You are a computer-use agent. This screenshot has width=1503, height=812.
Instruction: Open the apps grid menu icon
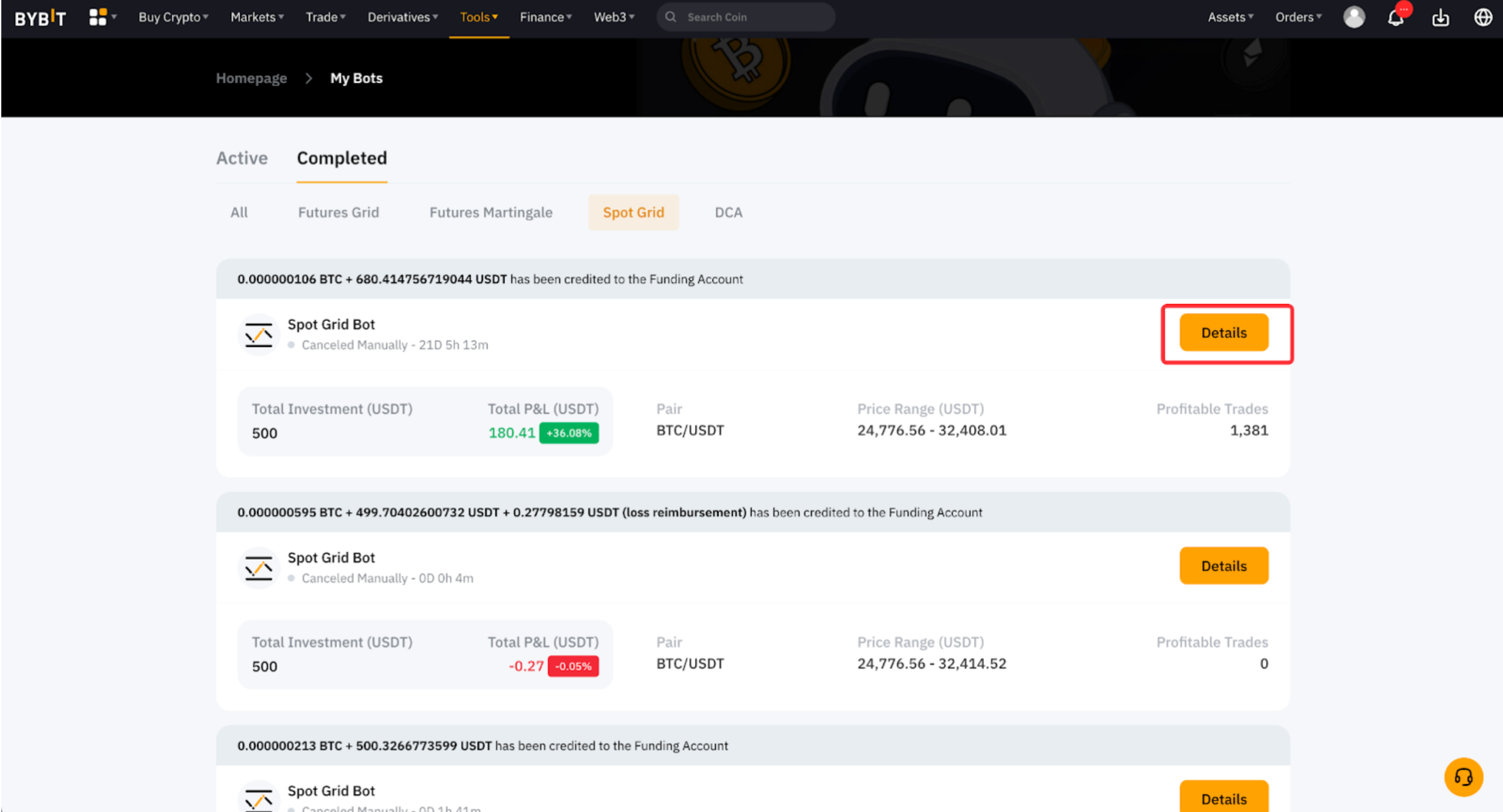98,17
